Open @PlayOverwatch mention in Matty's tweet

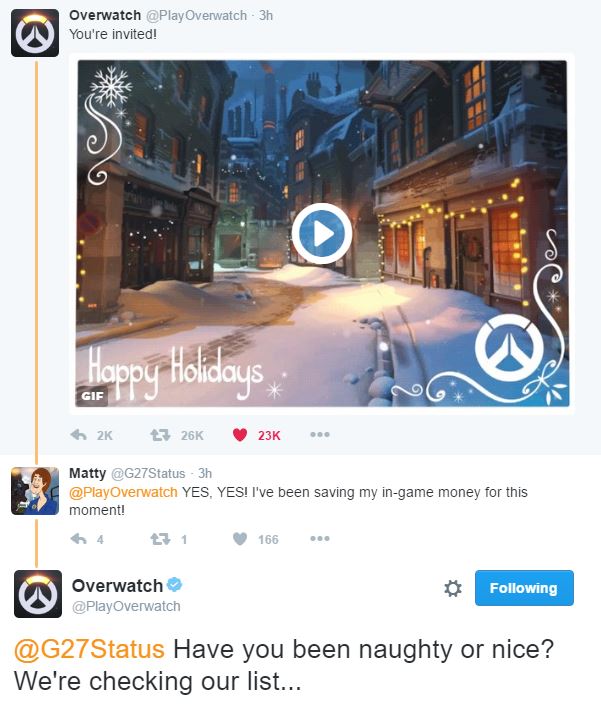[123, 492]
